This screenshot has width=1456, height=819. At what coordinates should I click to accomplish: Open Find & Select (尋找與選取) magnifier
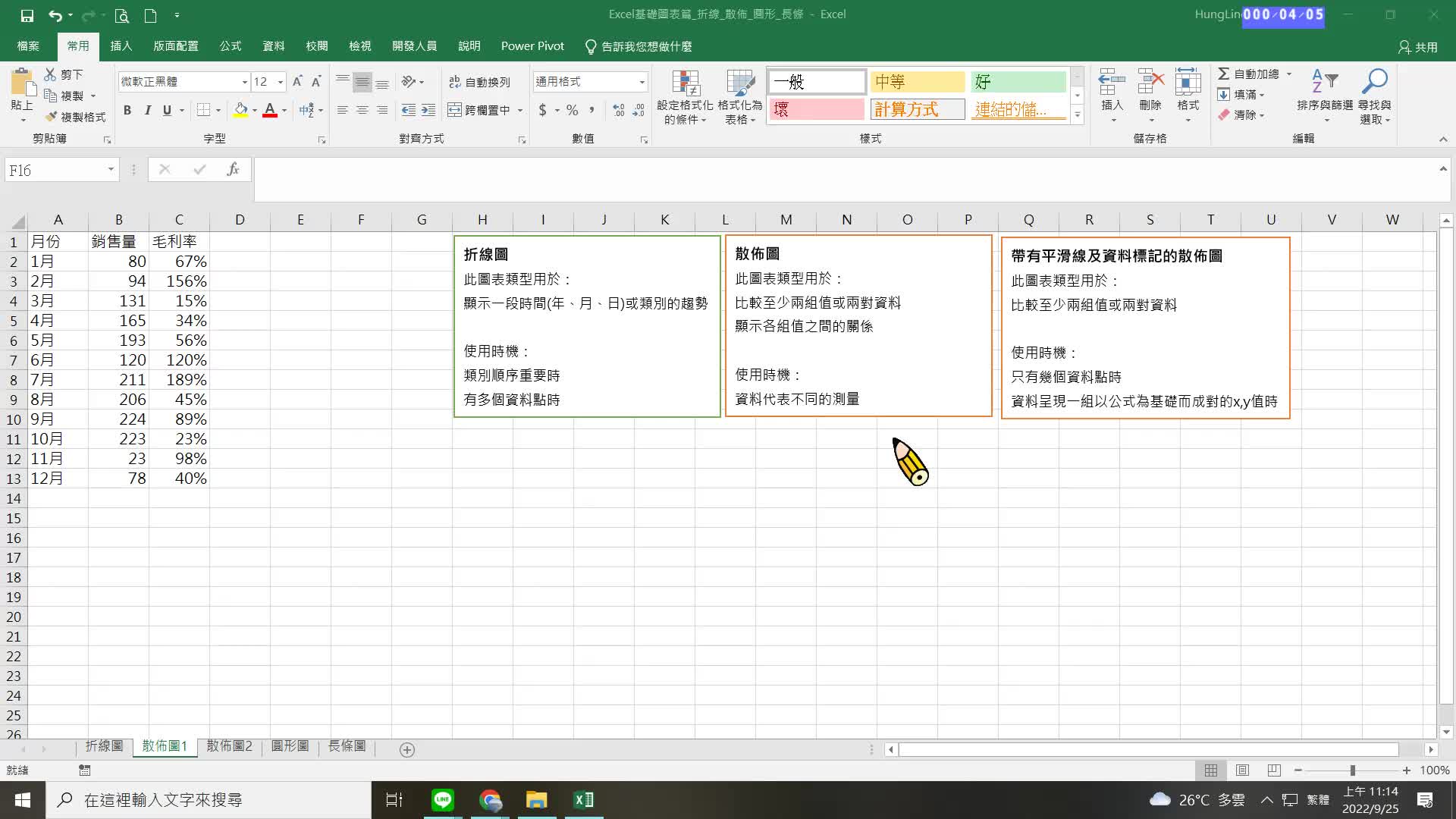(1375, 96)
